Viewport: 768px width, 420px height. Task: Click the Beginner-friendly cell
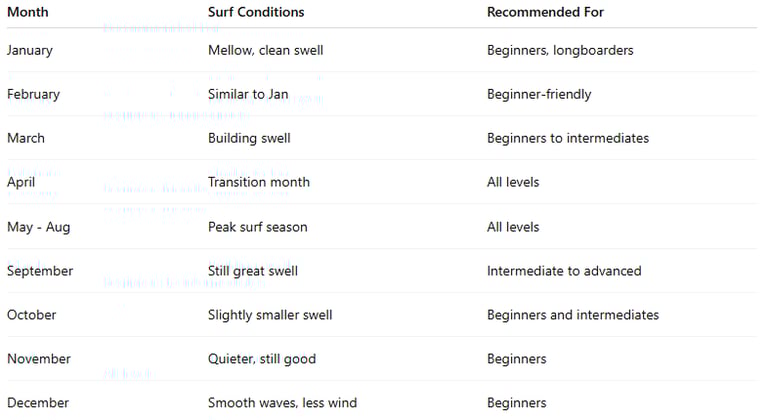click(x=539, y=94)
